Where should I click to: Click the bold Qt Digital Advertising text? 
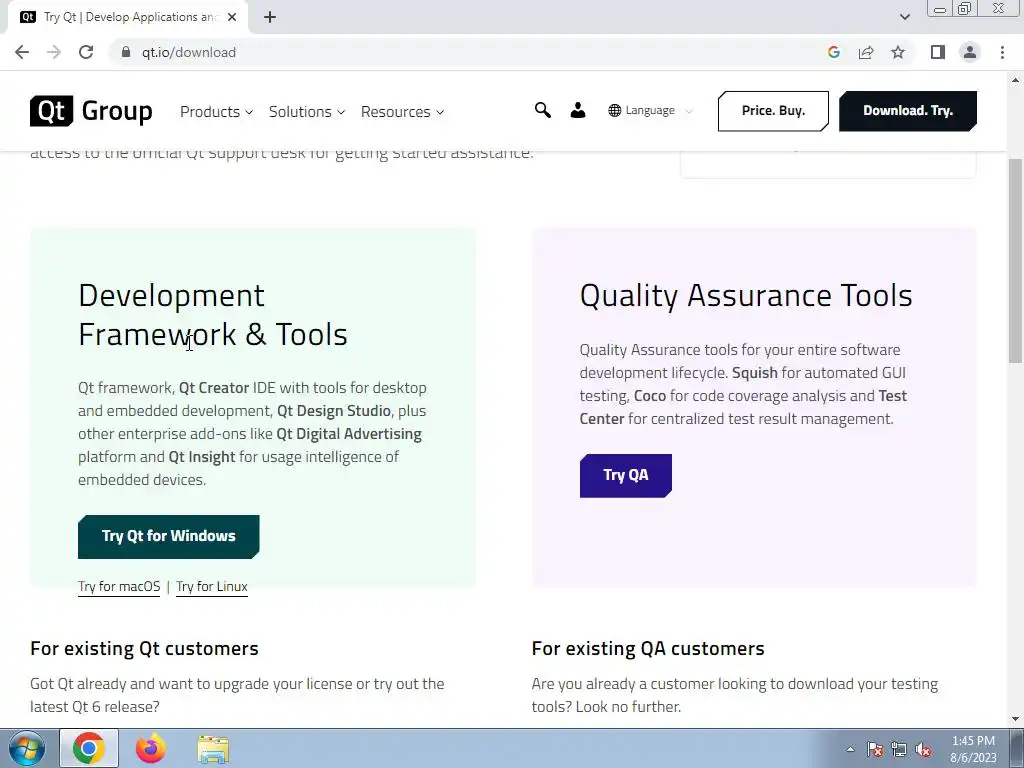pos(349,434)
